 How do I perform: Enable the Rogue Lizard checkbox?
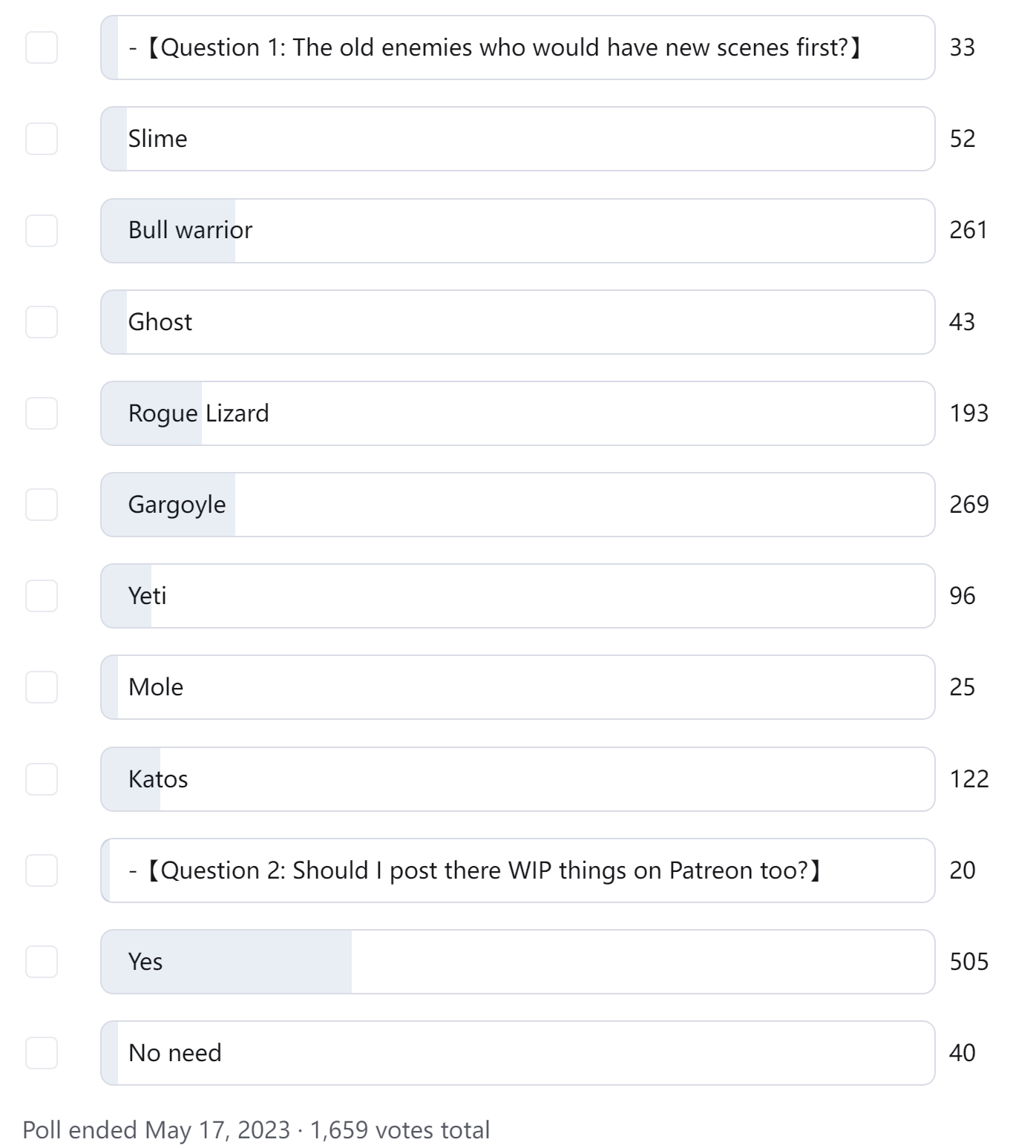tap(42, 413)
